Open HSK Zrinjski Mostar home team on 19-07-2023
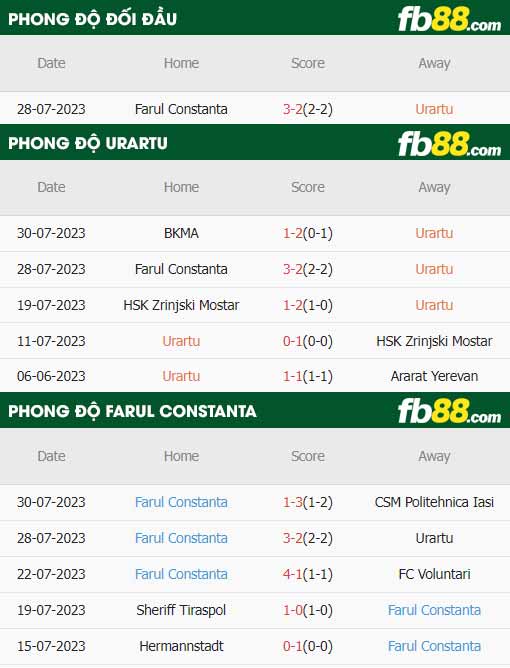Image resolution: width=510 pixels, height=668 pixels. coord(181,305)
